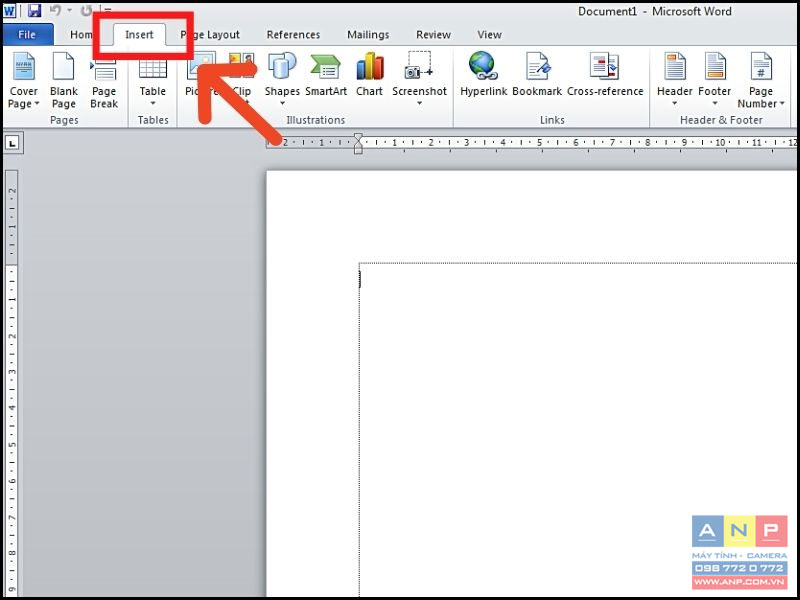800x600 pixels.
Task: Click the "Pages" group label
Action: coord(64,120)
